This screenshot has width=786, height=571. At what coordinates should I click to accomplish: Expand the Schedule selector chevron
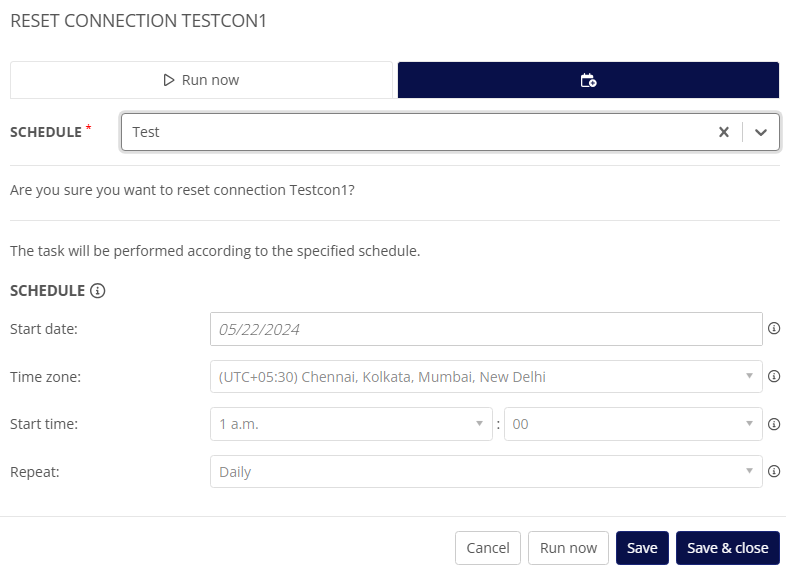[x=761, y=132]
